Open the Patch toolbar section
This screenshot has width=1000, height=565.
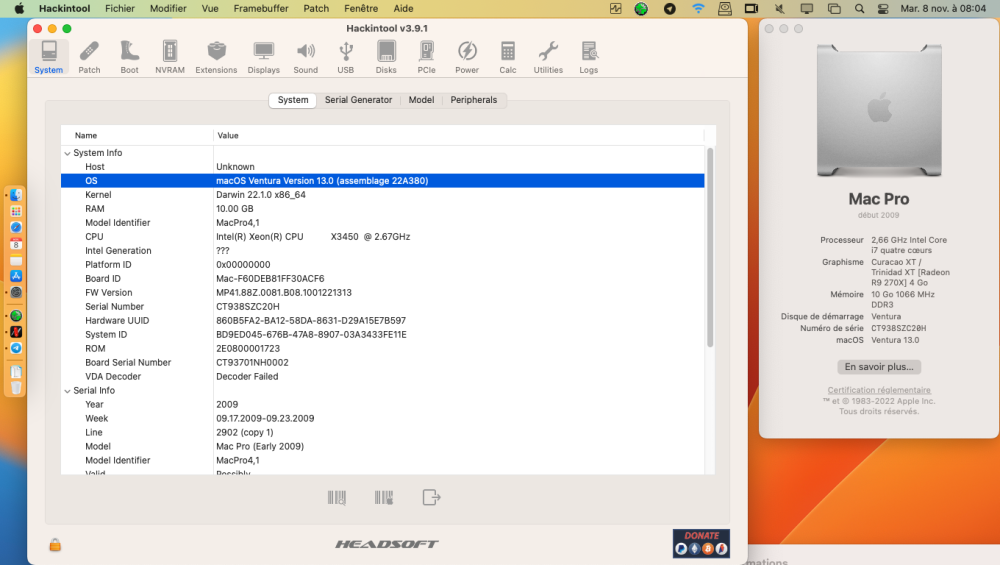(x=89, y=57)
